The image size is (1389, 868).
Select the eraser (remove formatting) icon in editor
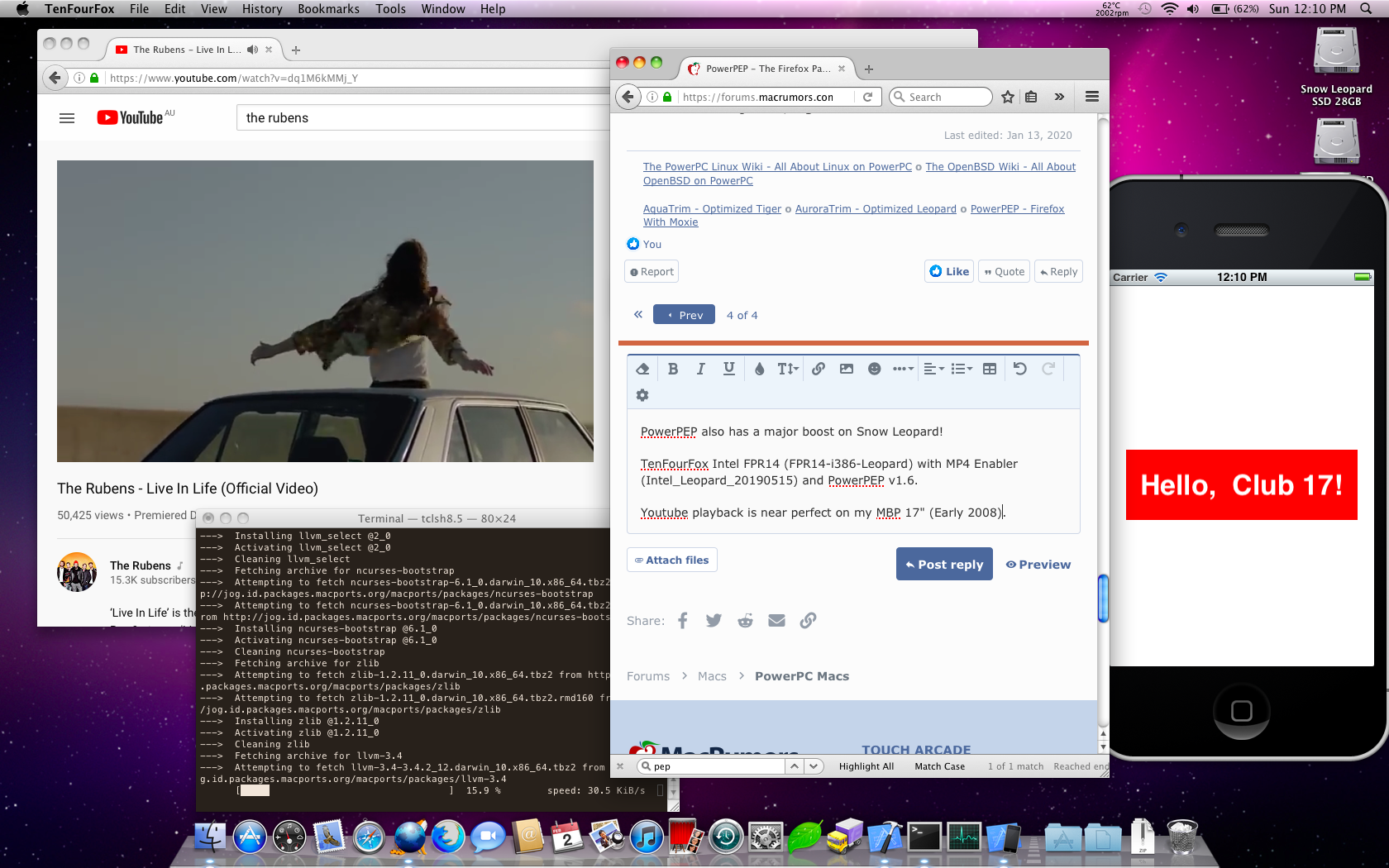click(x=642, y=369)
